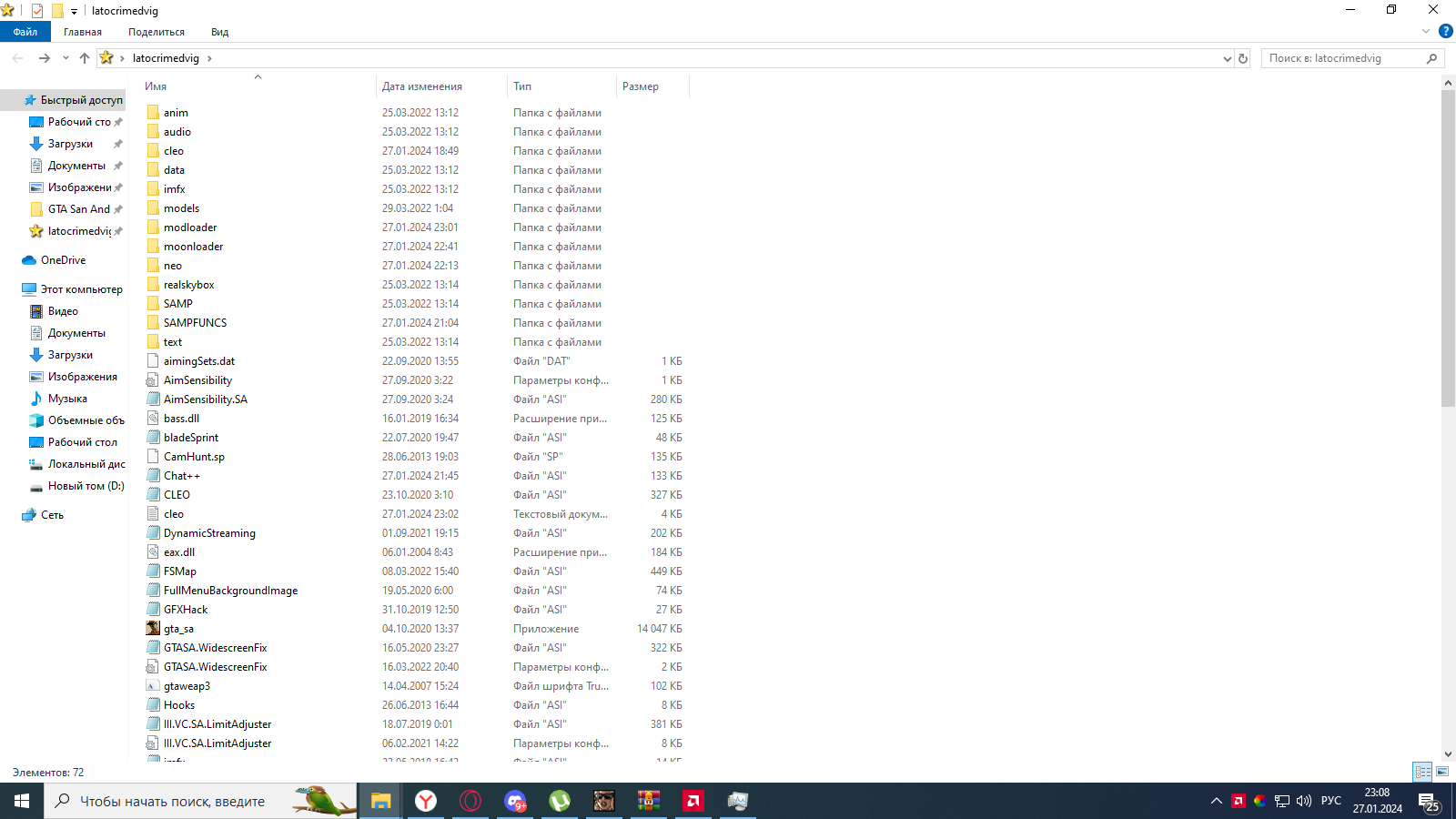Switch to large thumbnails view icon
Screen dimensions: 1456x819
point(1442,772)
